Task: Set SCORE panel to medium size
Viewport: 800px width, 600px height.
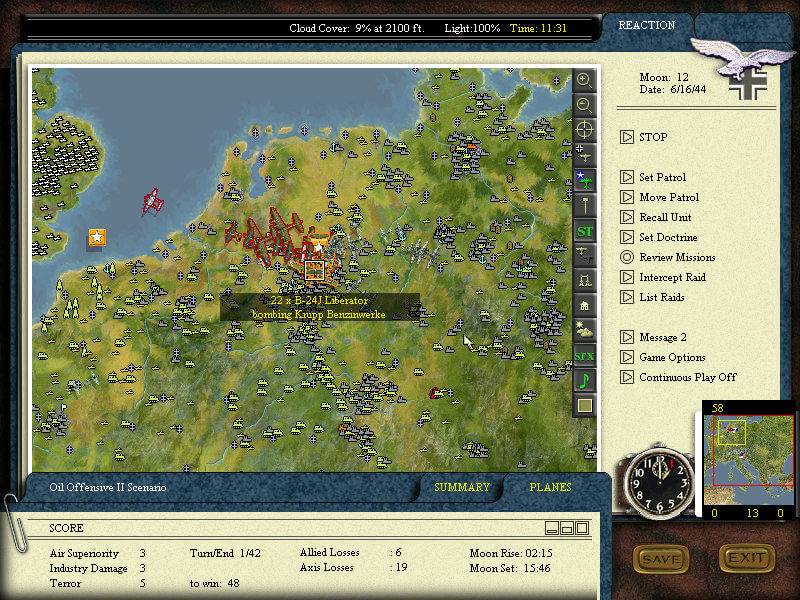Action: [x=567, y=528]
